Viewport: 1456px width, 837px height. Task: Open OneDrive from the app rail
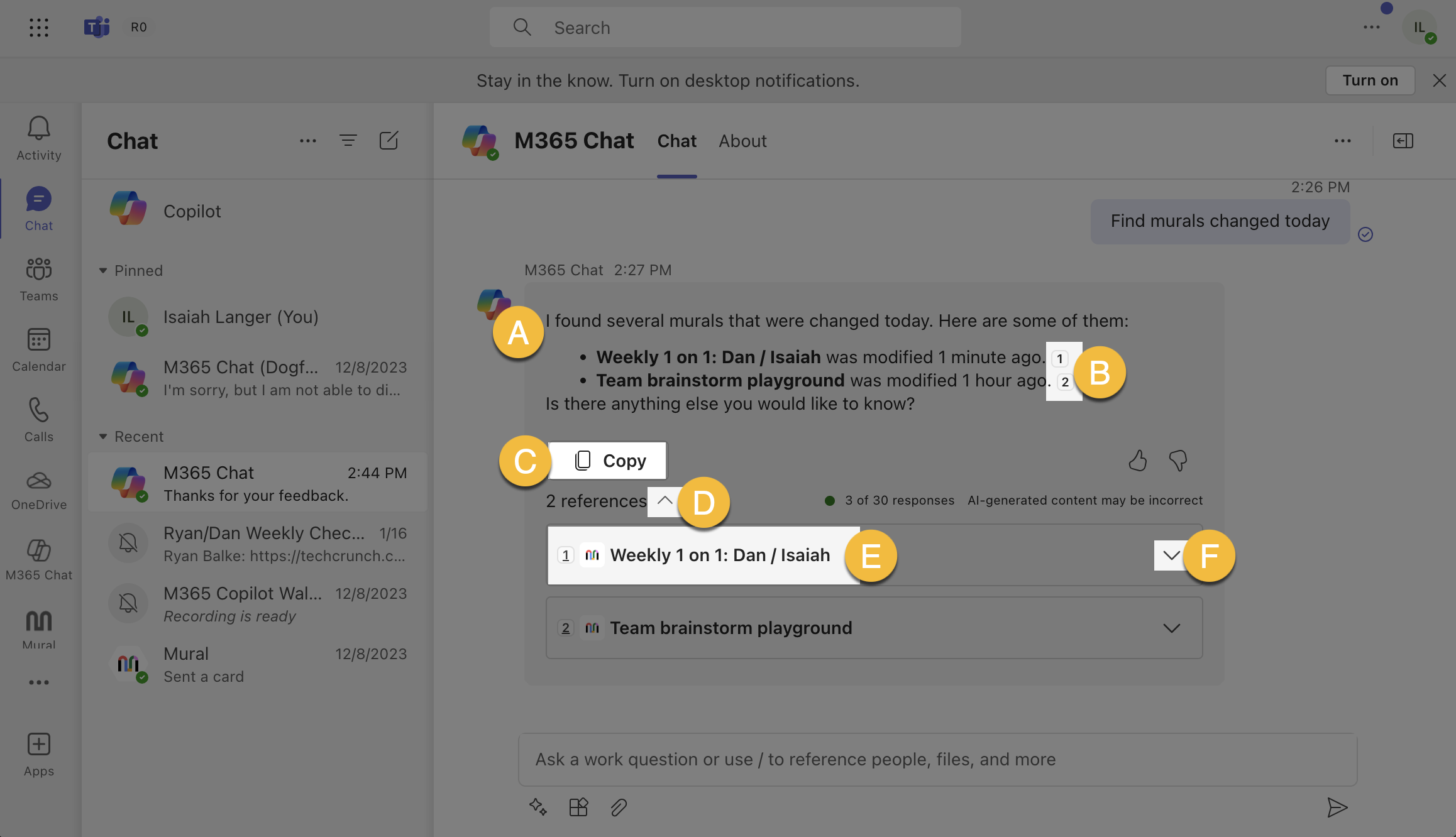[38, 490]
